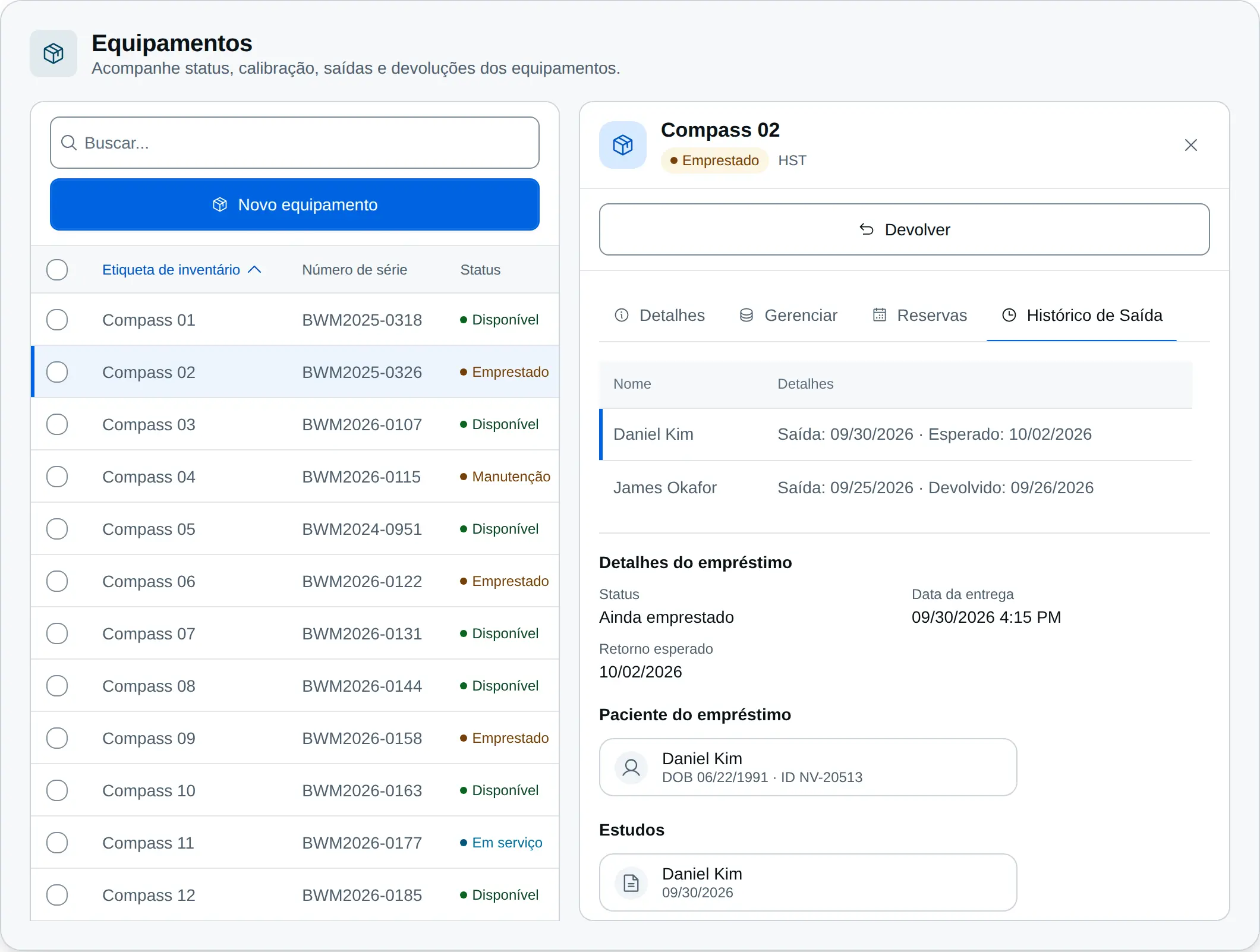Click the patient avatar icon for Daniel Kim
The image size is (1260, 952).
tap(631, 767)
